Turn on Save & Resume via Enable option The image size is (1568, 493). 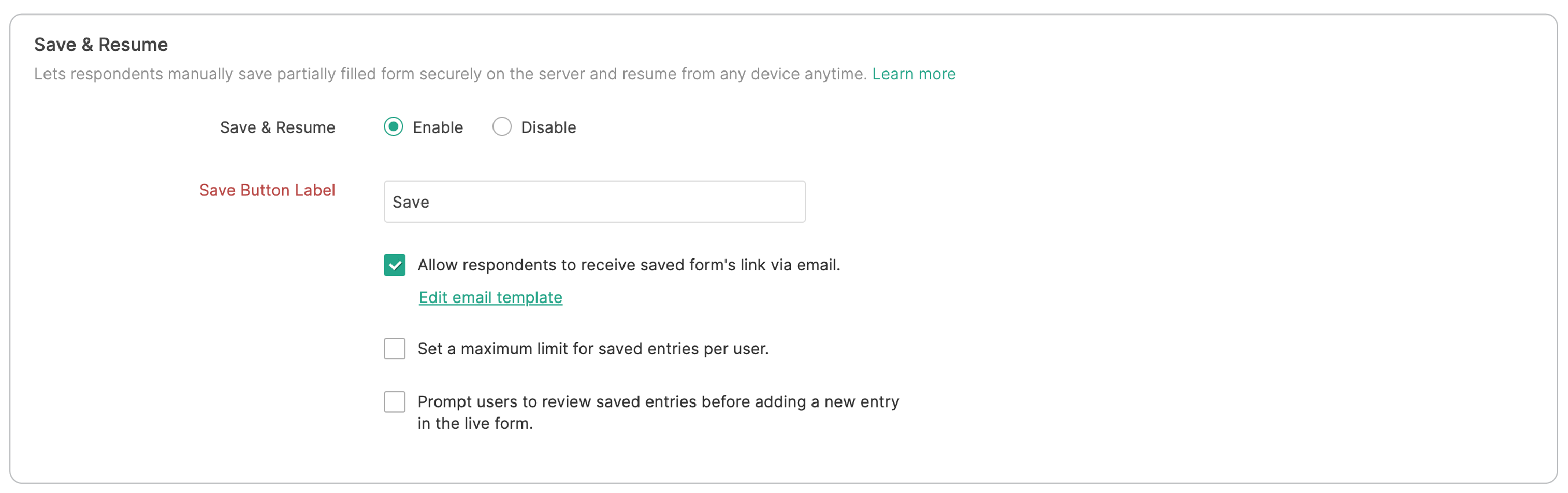pos(394,127)
